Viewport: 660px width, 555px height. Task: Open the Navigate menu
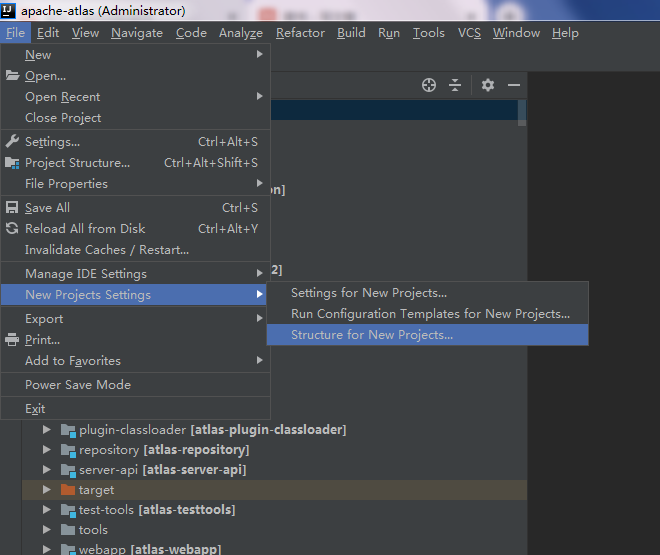[x=137, y=33]
